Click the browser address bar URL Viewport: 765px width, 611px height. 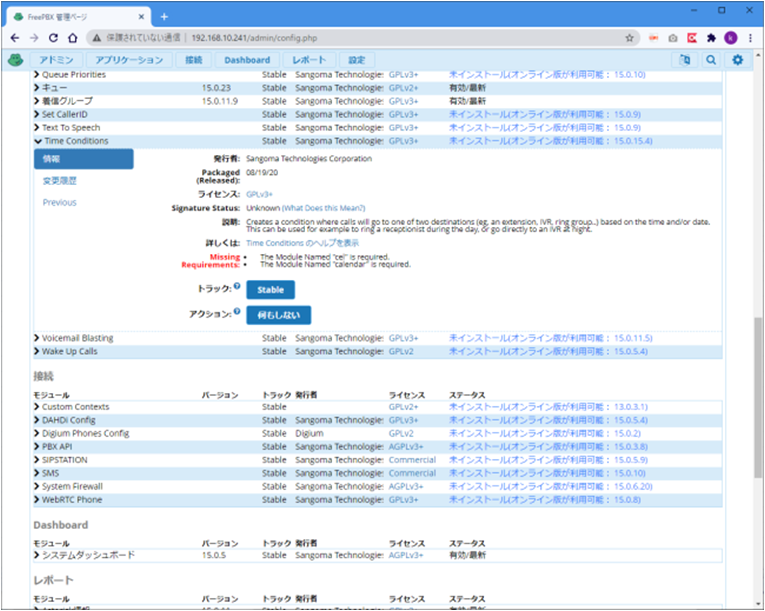tap(254, 38)
